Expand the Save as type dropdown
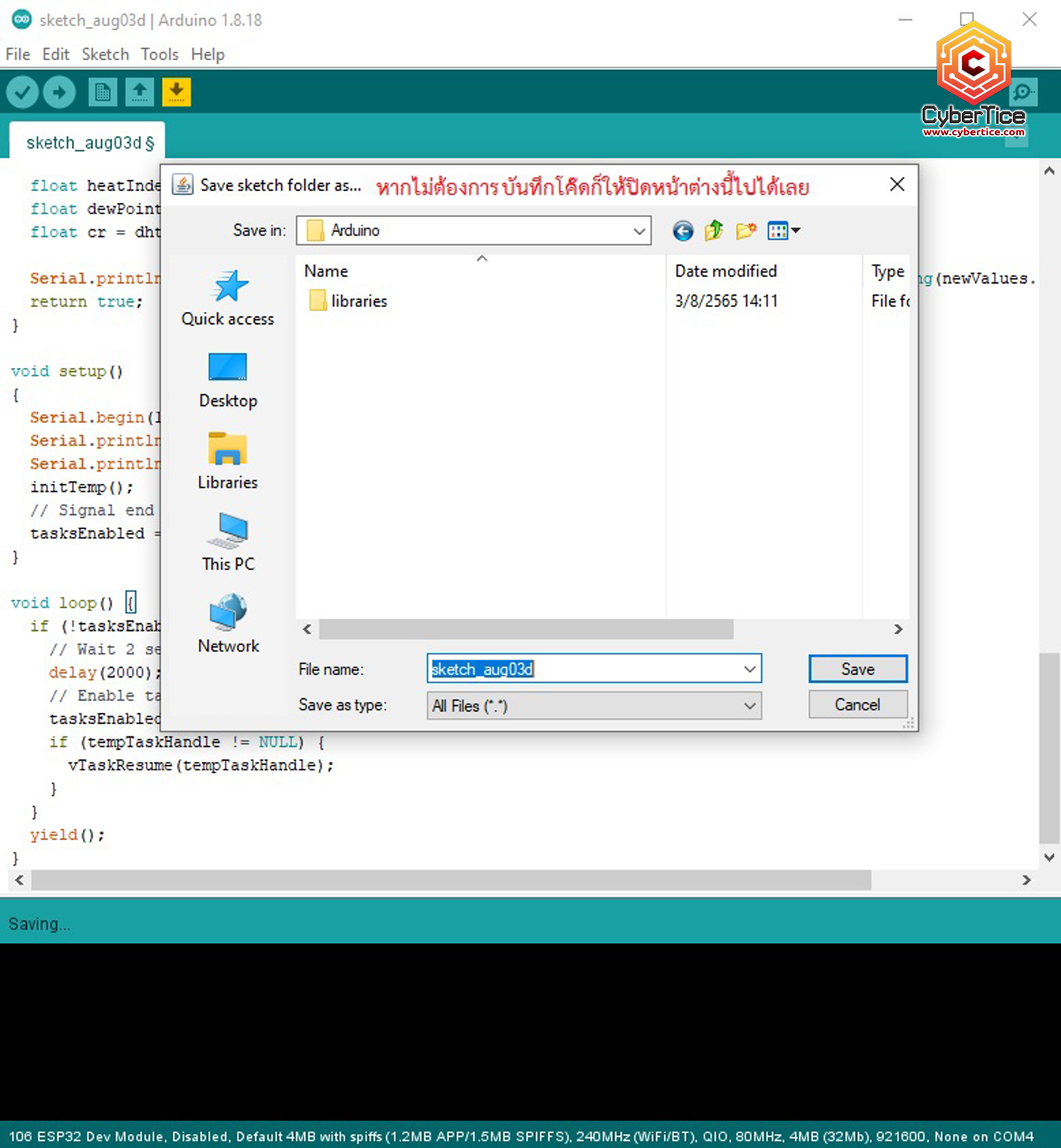Screen dimensions: 1061x1148 (749, 706)
